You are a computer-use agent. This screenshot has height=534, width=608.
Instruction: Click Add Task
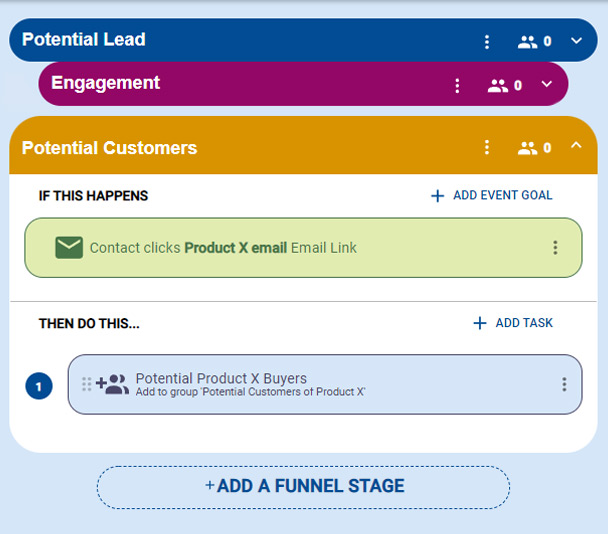pos(513,323)
